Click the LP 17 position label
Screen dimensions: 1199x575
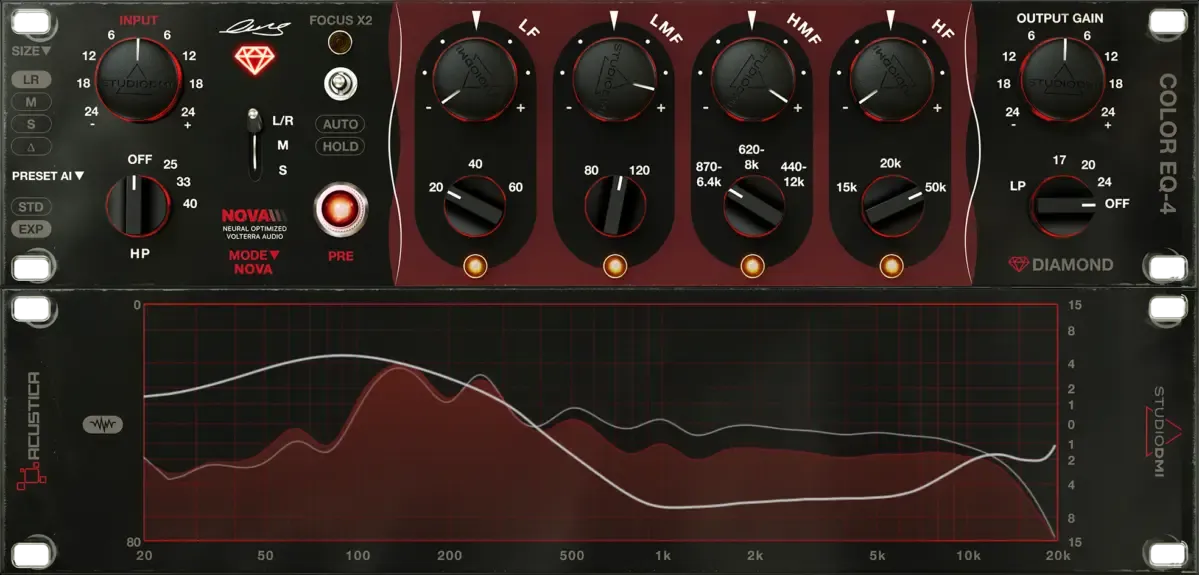(x=1059, y=161)
